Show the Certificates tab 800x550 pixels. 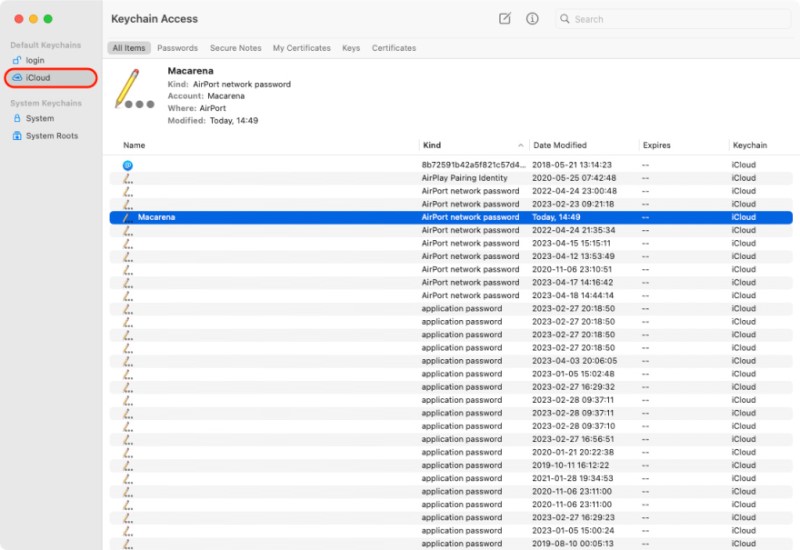pos(393,48)
